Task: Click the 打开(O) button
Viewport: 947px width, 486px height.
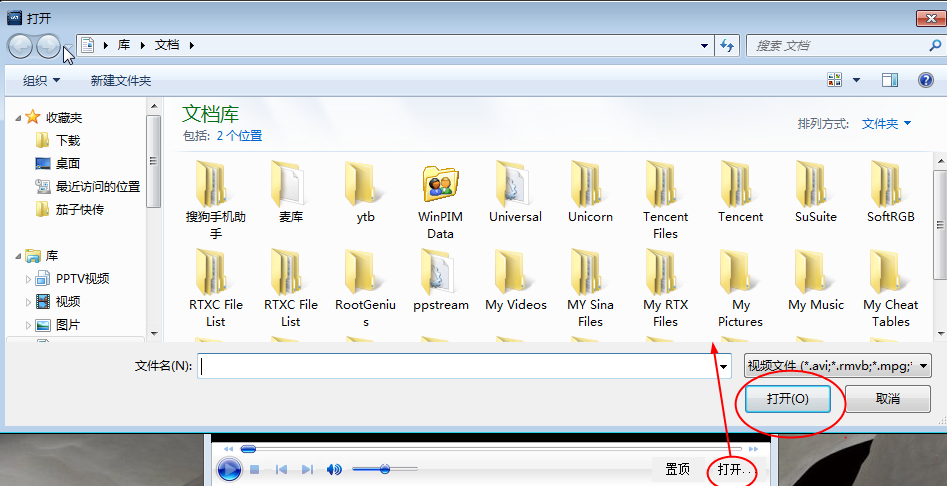Action: click(788, 398)
